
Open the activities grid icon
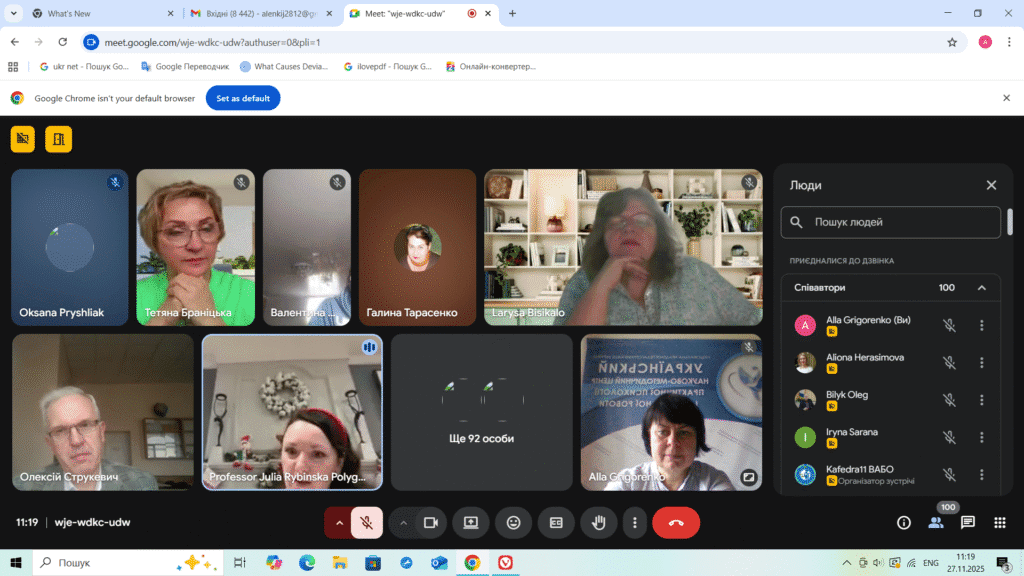999,522
